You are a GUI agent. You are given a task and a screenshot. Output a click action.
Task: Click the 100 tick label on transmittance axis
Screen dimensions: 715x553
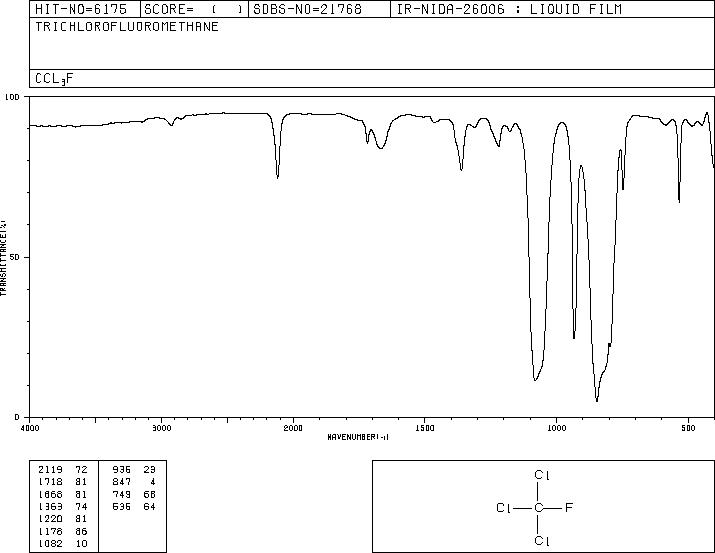[12, 97]
